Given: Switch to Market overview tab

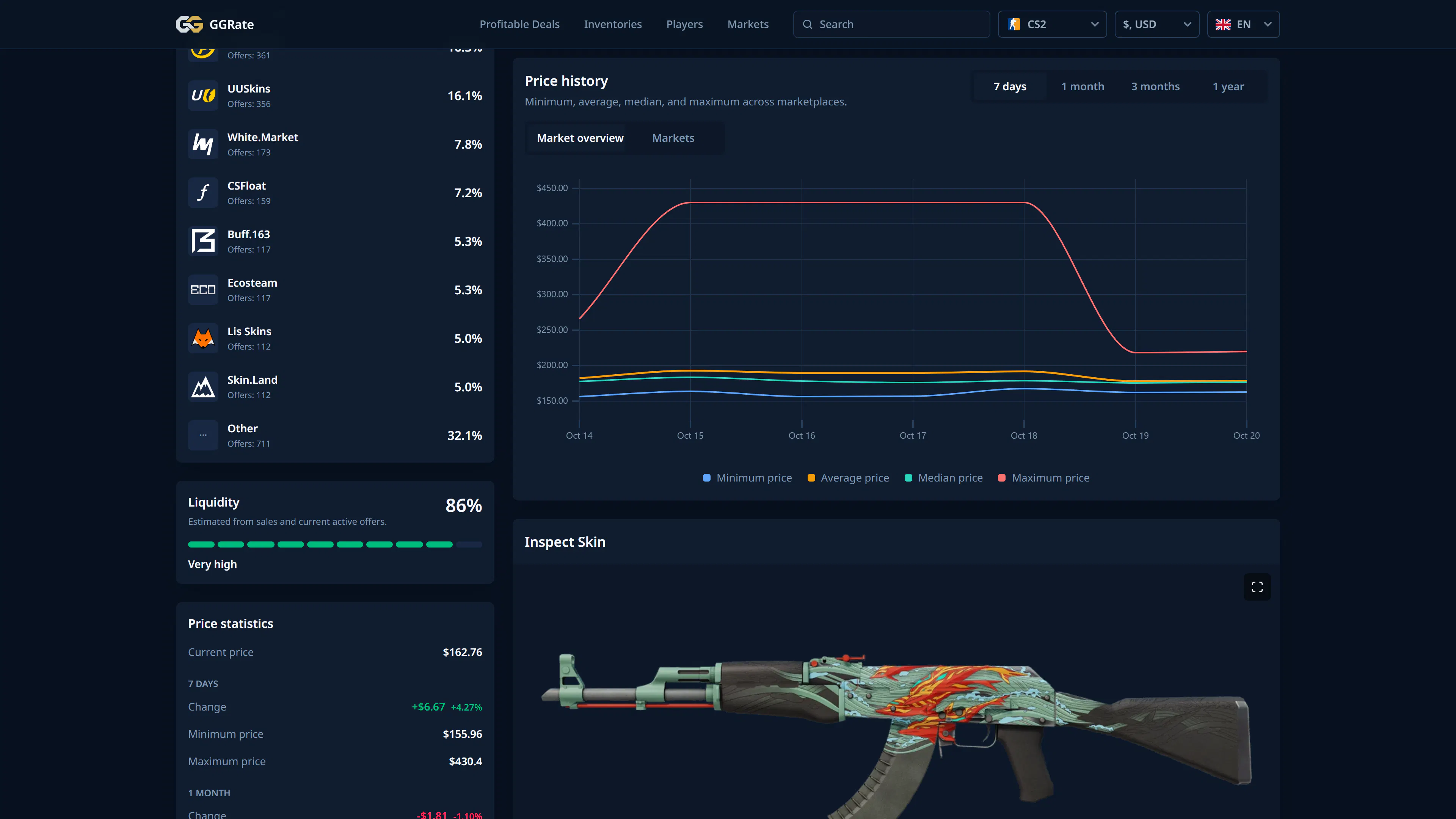Looking at the screenshot, I should point(580,138).
